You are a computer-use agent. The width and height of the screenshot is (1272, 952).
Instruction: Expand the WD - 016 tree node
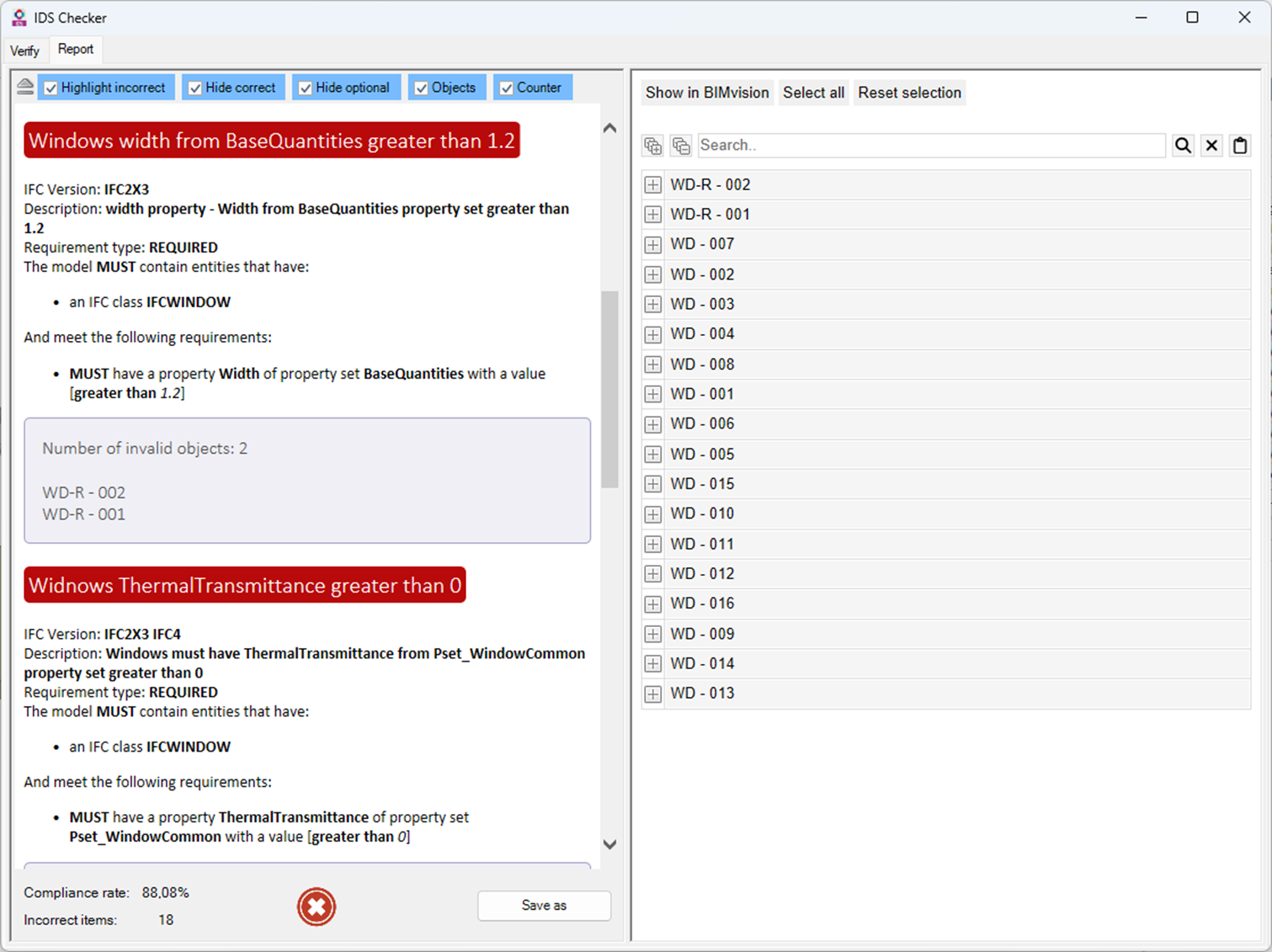[652, 604]
